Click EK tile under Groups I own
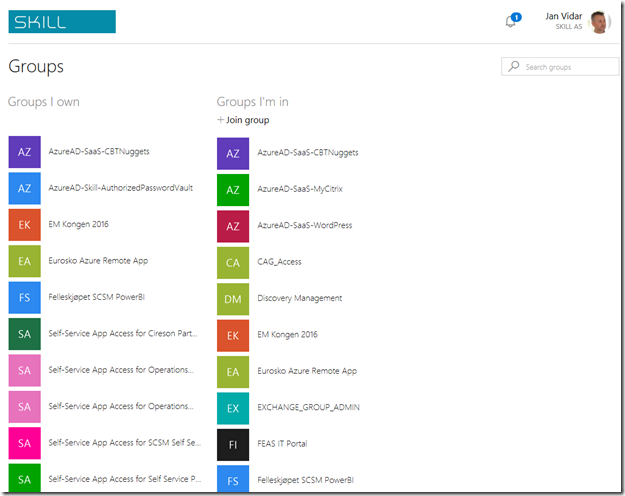This screenshot has height=496, width=625. [25, 225]
